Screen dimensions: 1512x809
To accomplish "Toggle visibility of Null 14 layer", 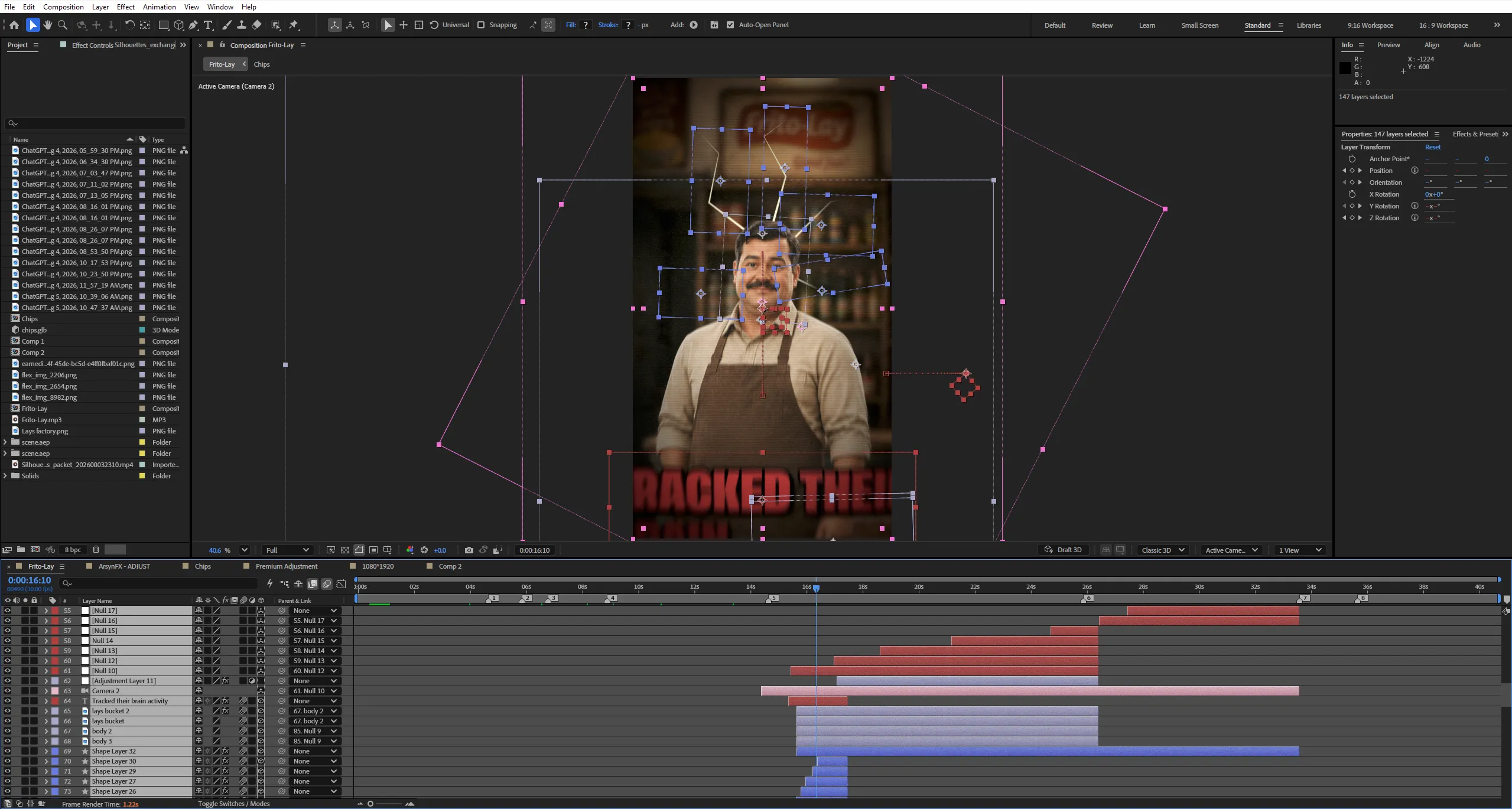I will [x=7, y=641].
